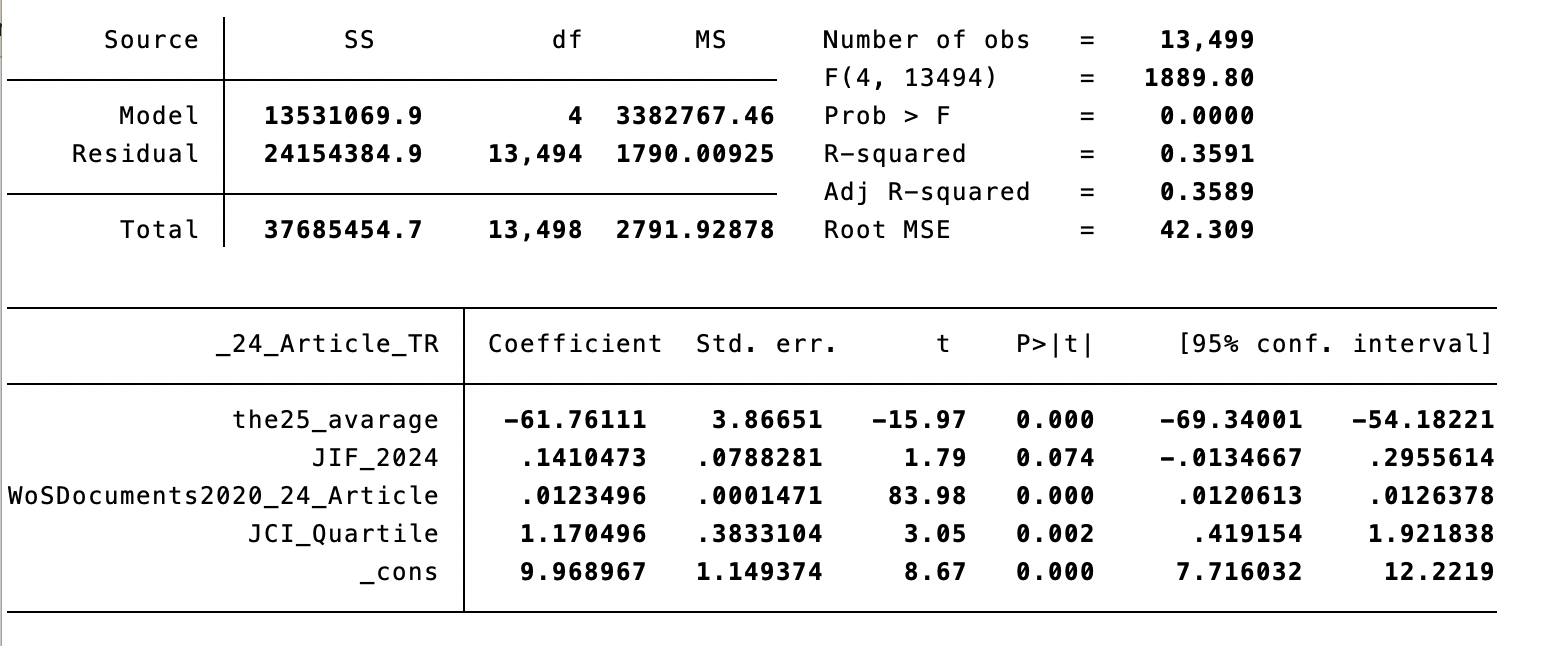Image resolution: width=1566 pixels, height=646 pixels.
Task: Click the JIF_2024 p-value 0.074
Action: coord(1055,458)
